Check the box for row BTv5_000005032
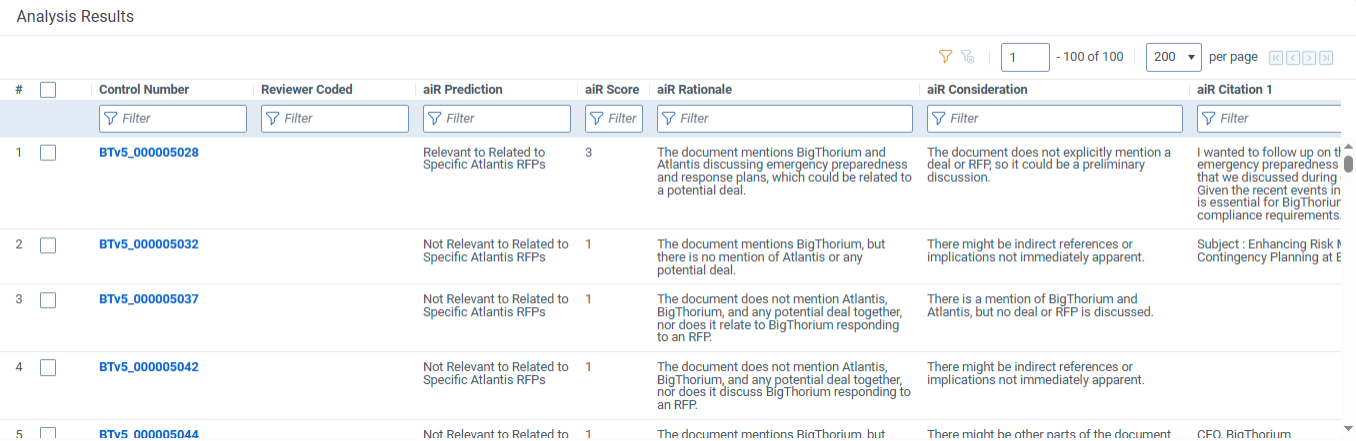The image size is (1356, 441). coord(48,245)
